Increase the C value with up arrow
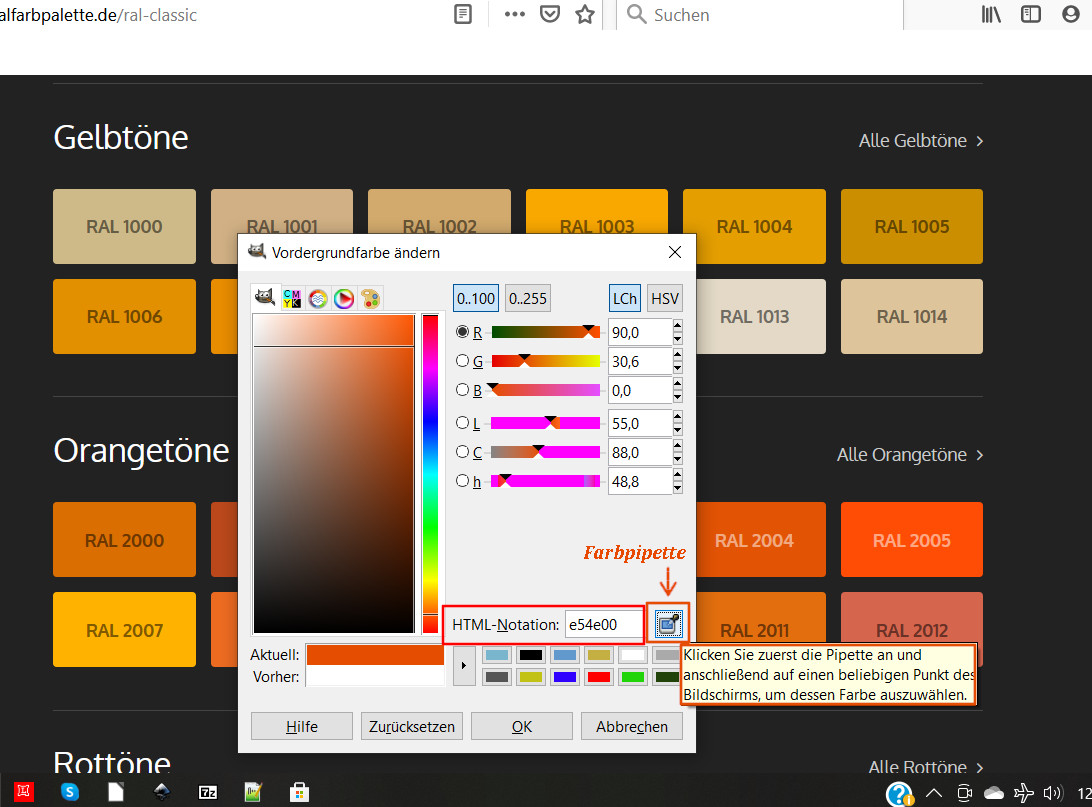This screenshot has width=1092, height=807. 678,446
